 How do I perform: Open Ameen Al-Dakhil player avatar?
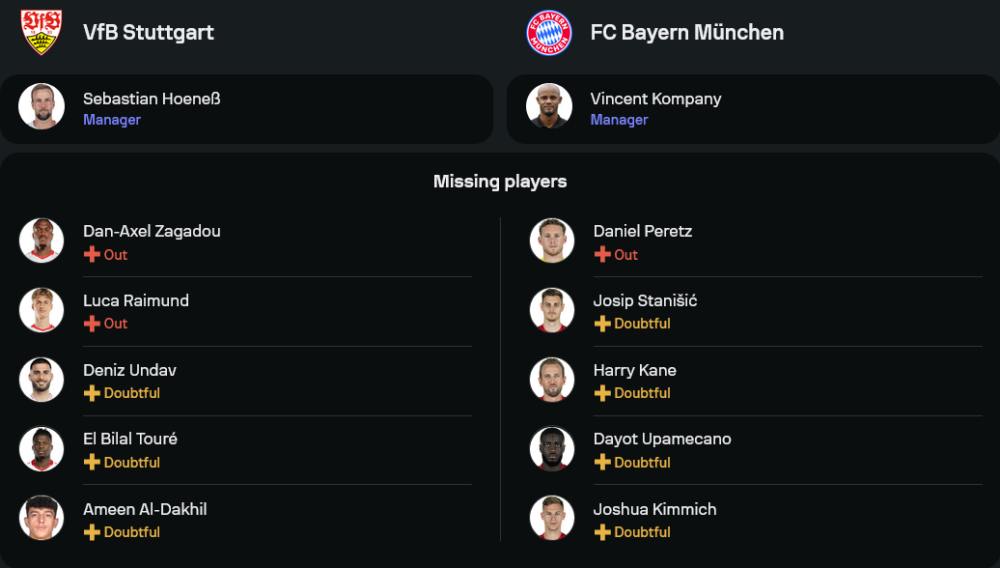click(41, 518)
